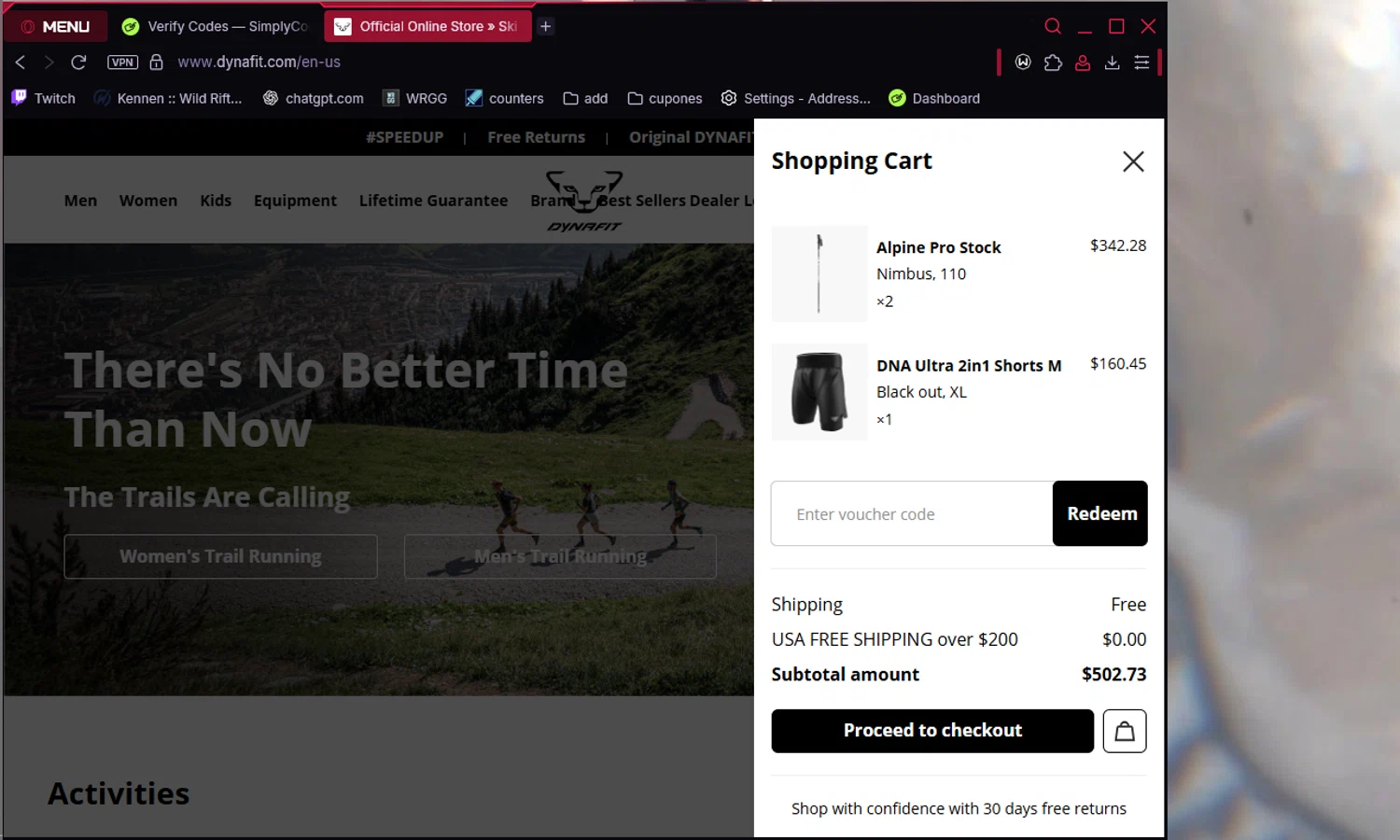Click the Women's Trail Running button
The image size is (1400, 840).
tap(220, 556)
